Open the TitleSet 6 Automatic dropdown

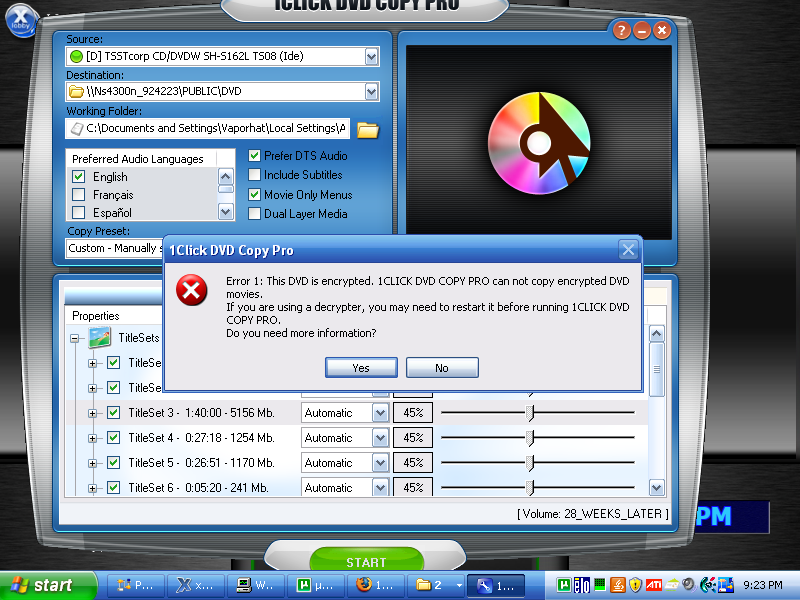[x=380, y=488]
